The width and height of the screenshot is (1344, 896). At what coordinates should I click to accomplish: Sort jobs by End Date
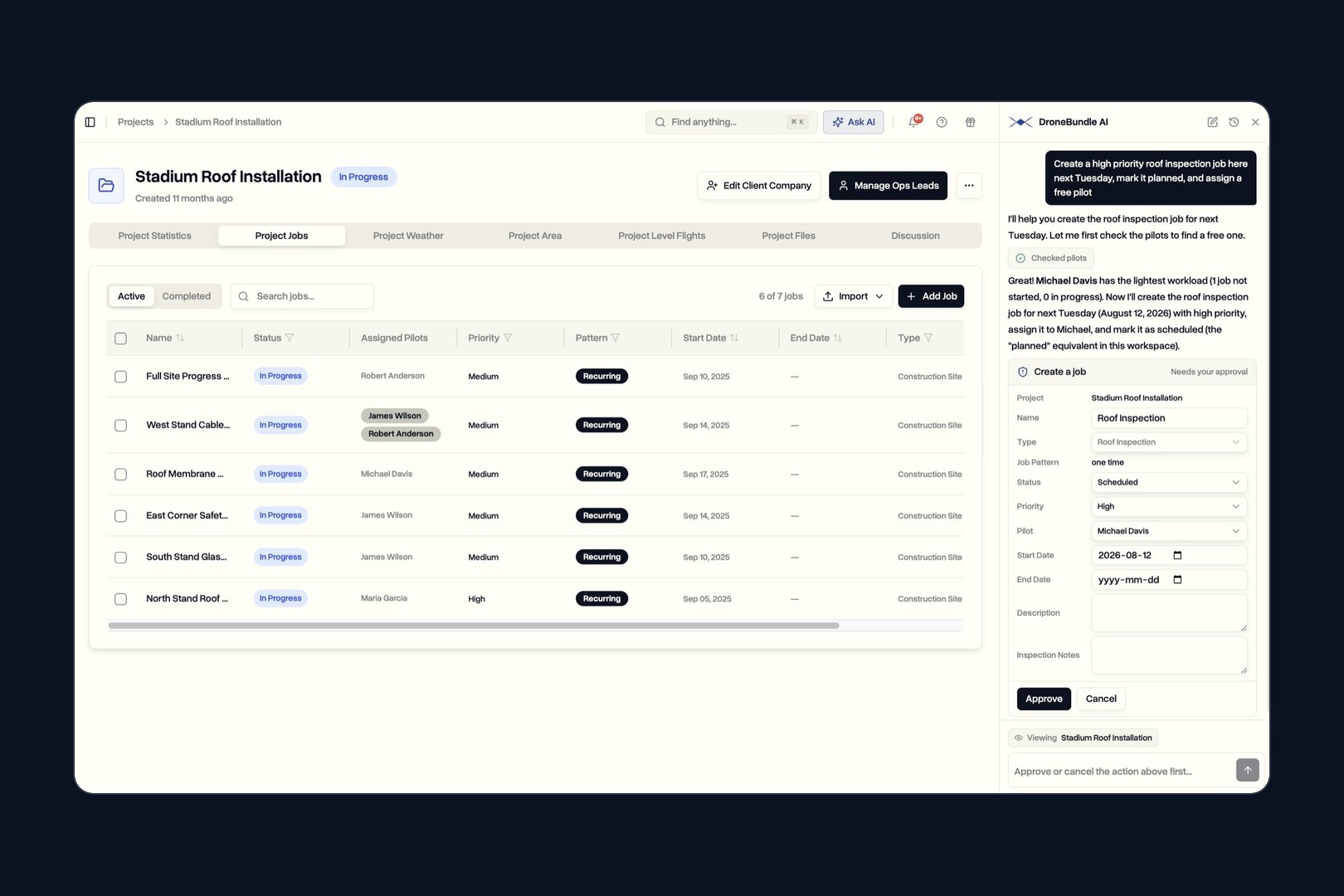pyautogui.click(x=838, y=338)
